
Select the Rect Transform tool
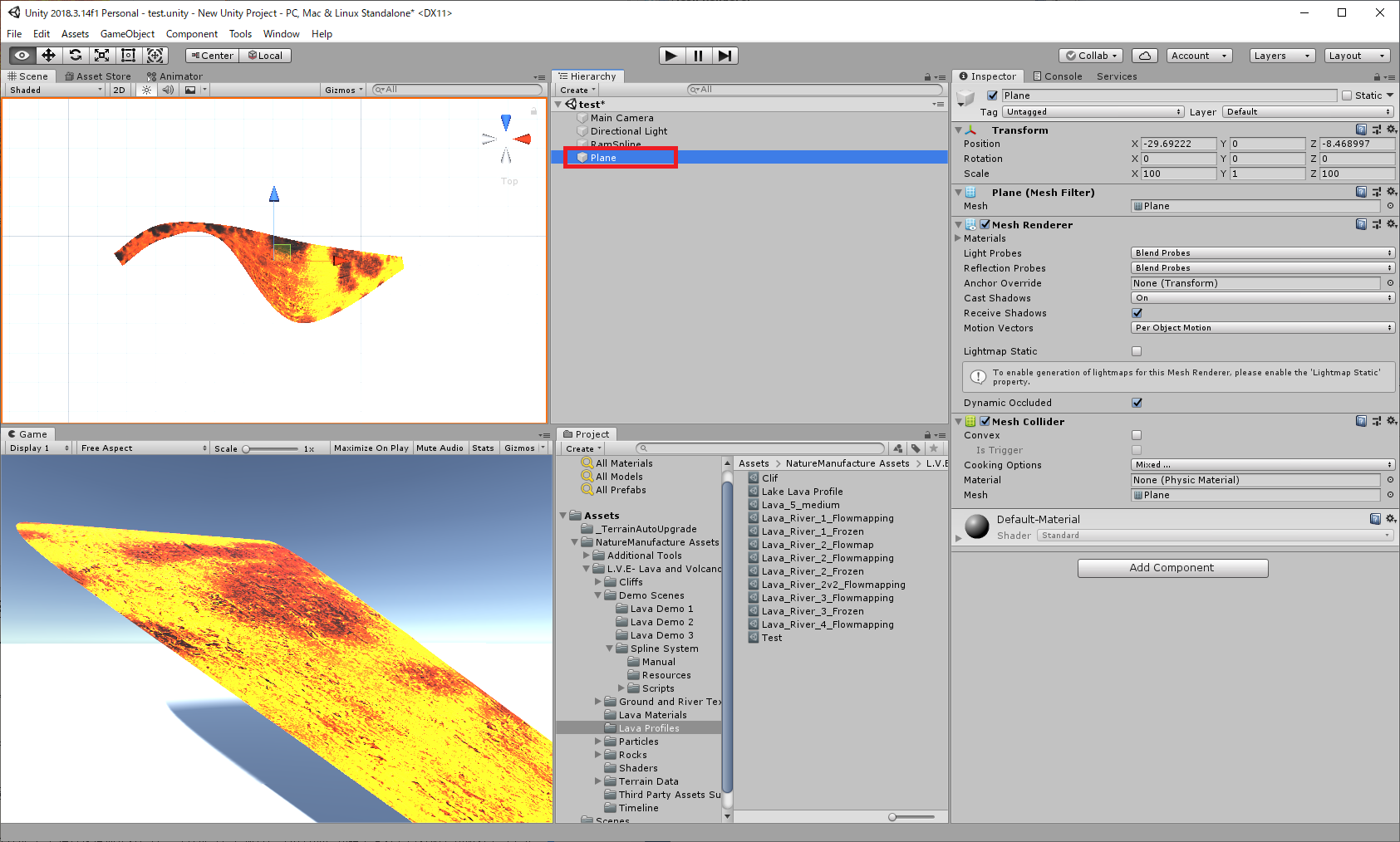pyautogui.click(x=128, y=56)
